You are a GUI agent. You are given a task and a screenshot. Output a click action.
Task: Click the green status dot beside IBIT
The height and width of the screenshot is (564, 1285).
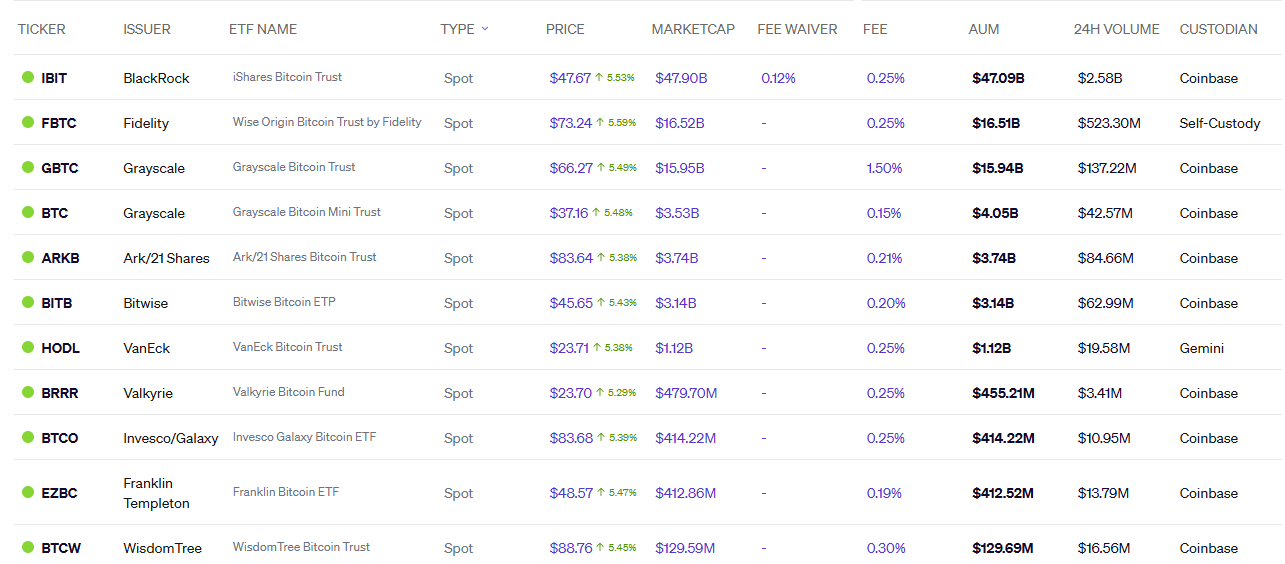[28, 78]
